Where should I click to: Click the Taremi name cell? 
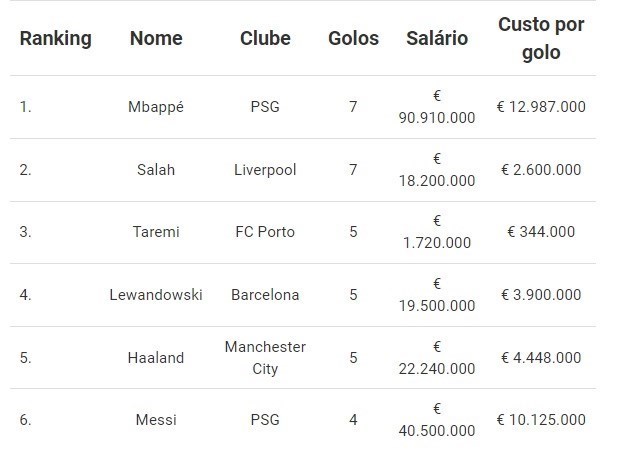coord(156,232)
